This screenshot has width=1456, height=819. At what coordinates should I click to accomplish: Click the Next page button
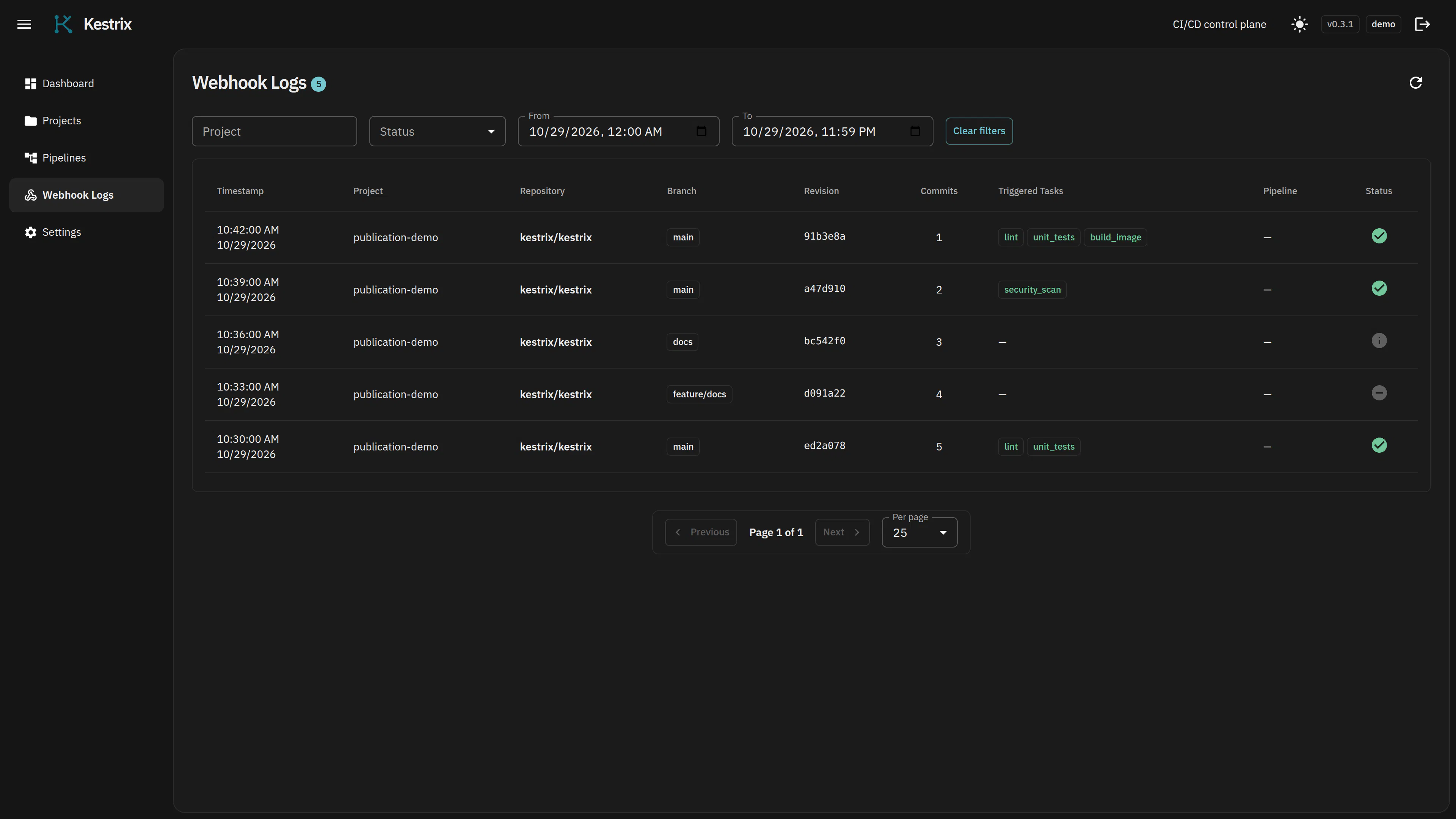[x=842, y=532]
